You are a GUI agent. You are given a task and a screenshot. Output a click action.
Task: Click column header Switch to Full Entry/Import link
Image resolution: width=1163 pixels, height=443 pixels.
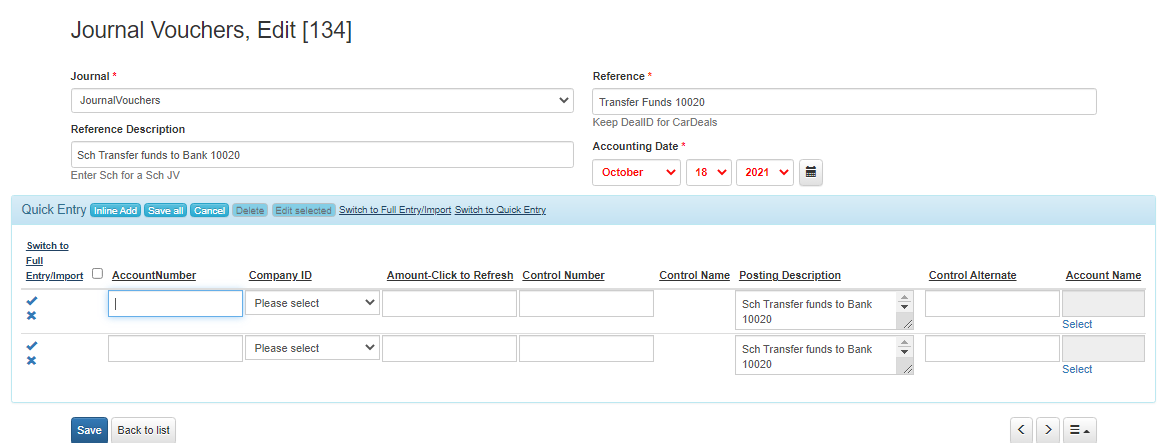click(x=54, y=260)
